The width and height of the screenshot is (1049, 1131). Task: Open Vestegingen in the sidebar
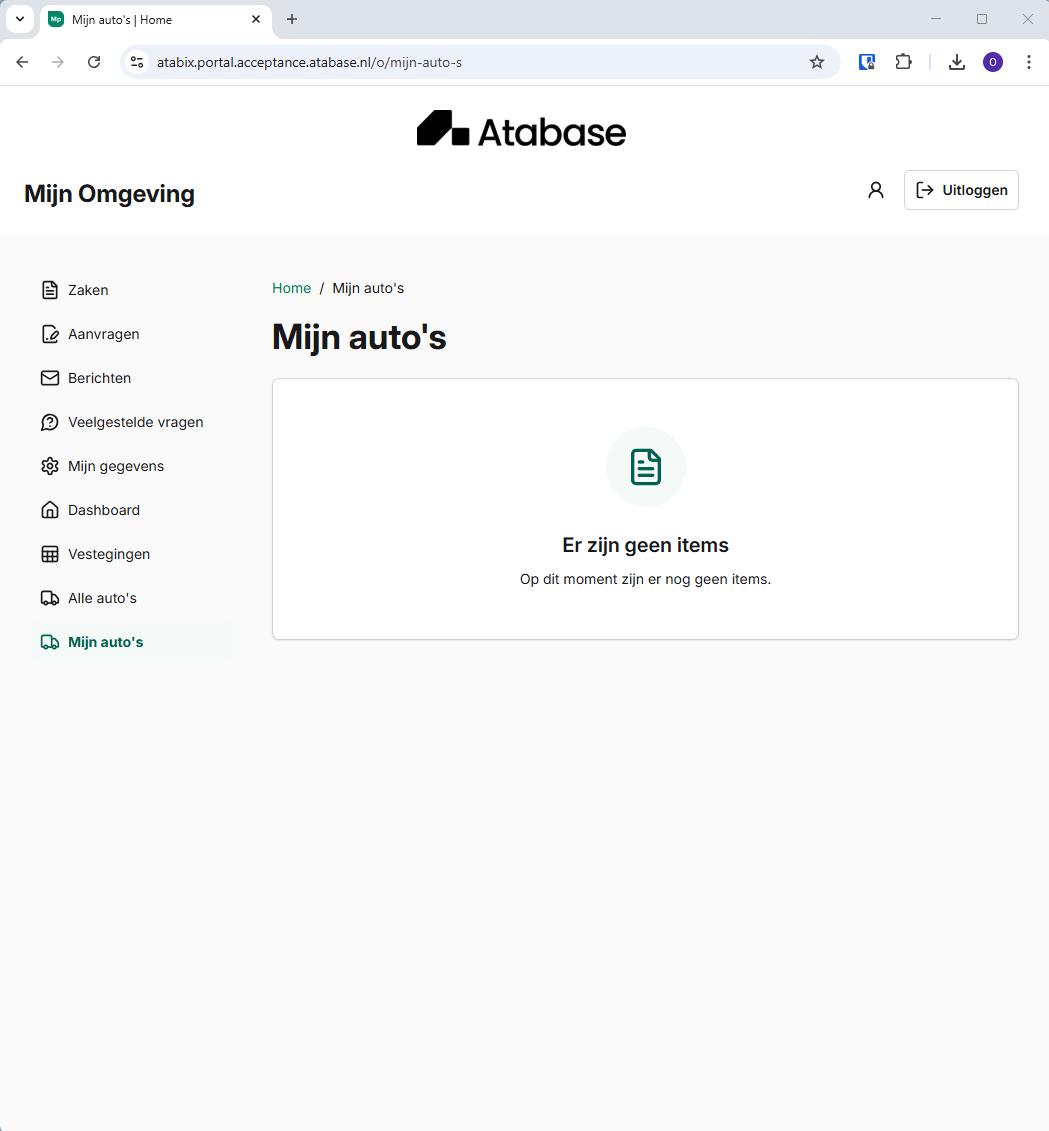(x=132, y=554)
